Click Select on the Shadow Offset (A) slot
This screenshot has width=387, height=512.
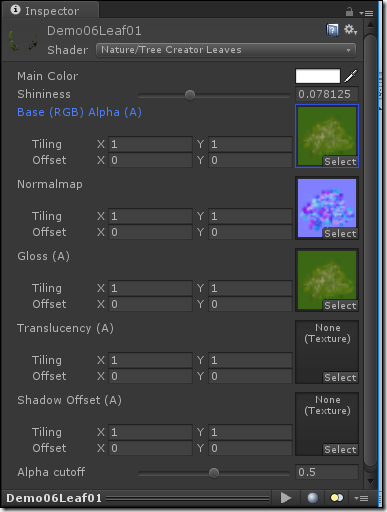pos(340,450)
